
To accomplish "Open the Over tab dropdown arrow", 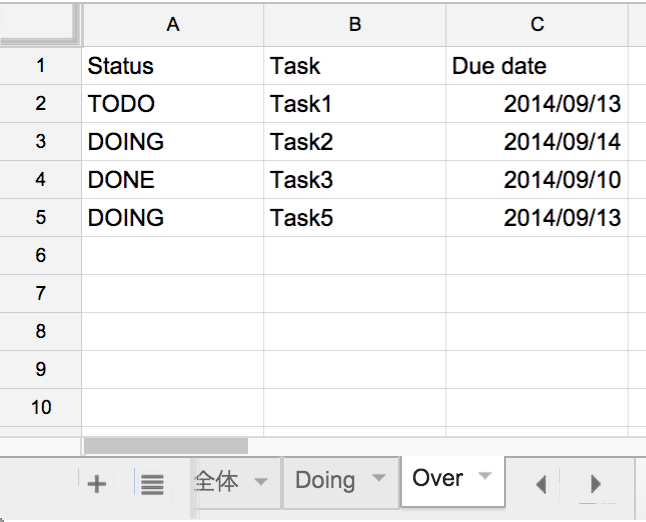I will [485, 475].
